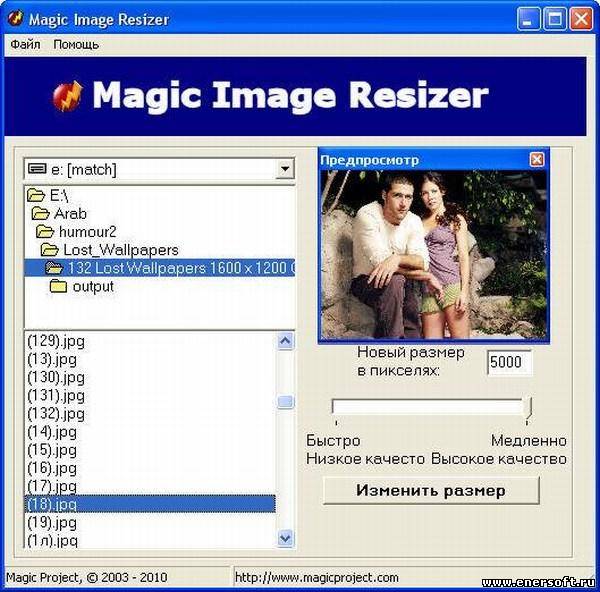This screenshot has width=600, height=592.
Task: Click the lightning logo in the blue banner
Action: pyautogui.click(x=67, y=96)
